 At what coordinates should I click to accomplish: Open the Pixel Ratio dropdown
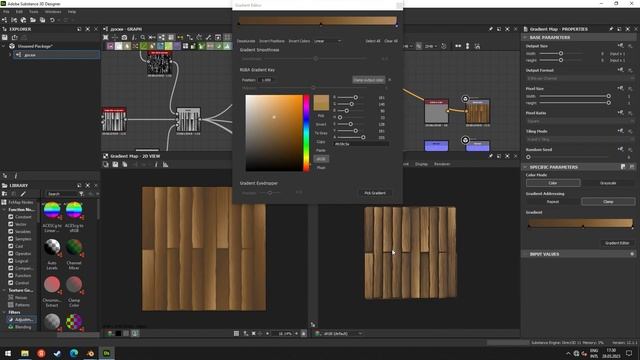(x=580, y=121)
